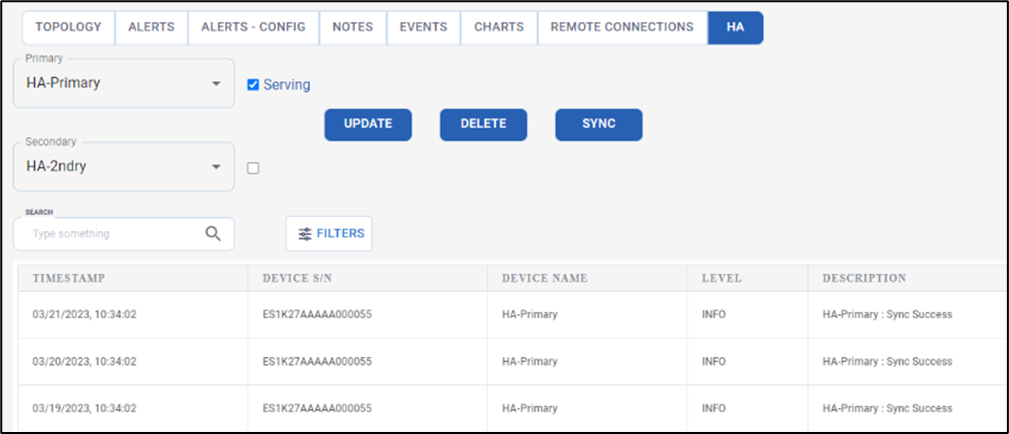1009x434 pixels.
Task: Show the Charts tab
Action: (x=498, y=27)
